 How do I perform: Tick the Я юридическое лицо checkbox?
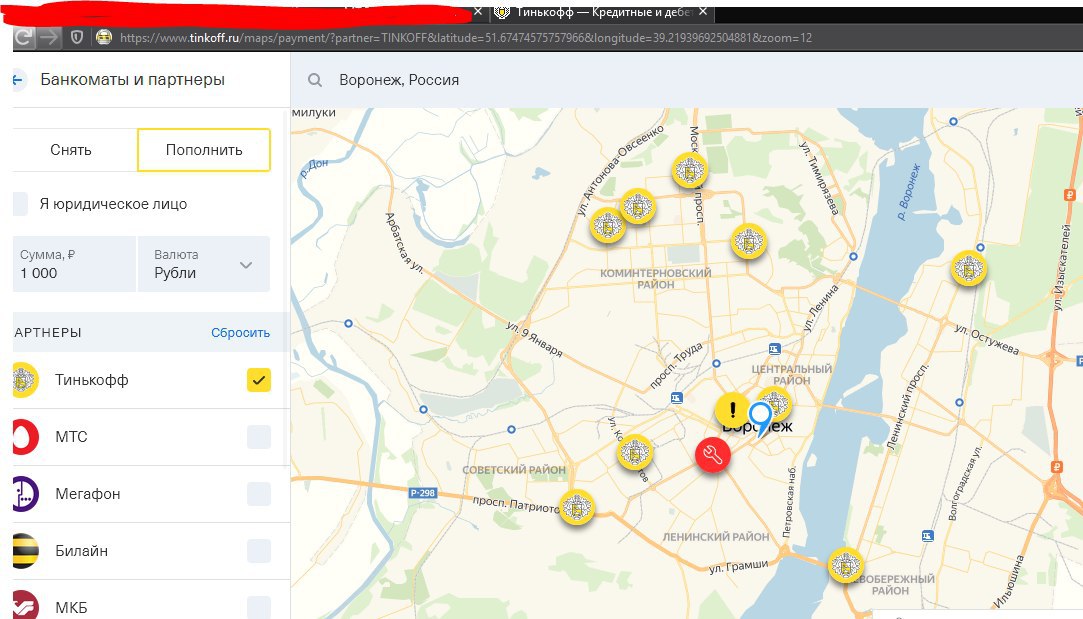pyautogui.click(x=20, y=204)
